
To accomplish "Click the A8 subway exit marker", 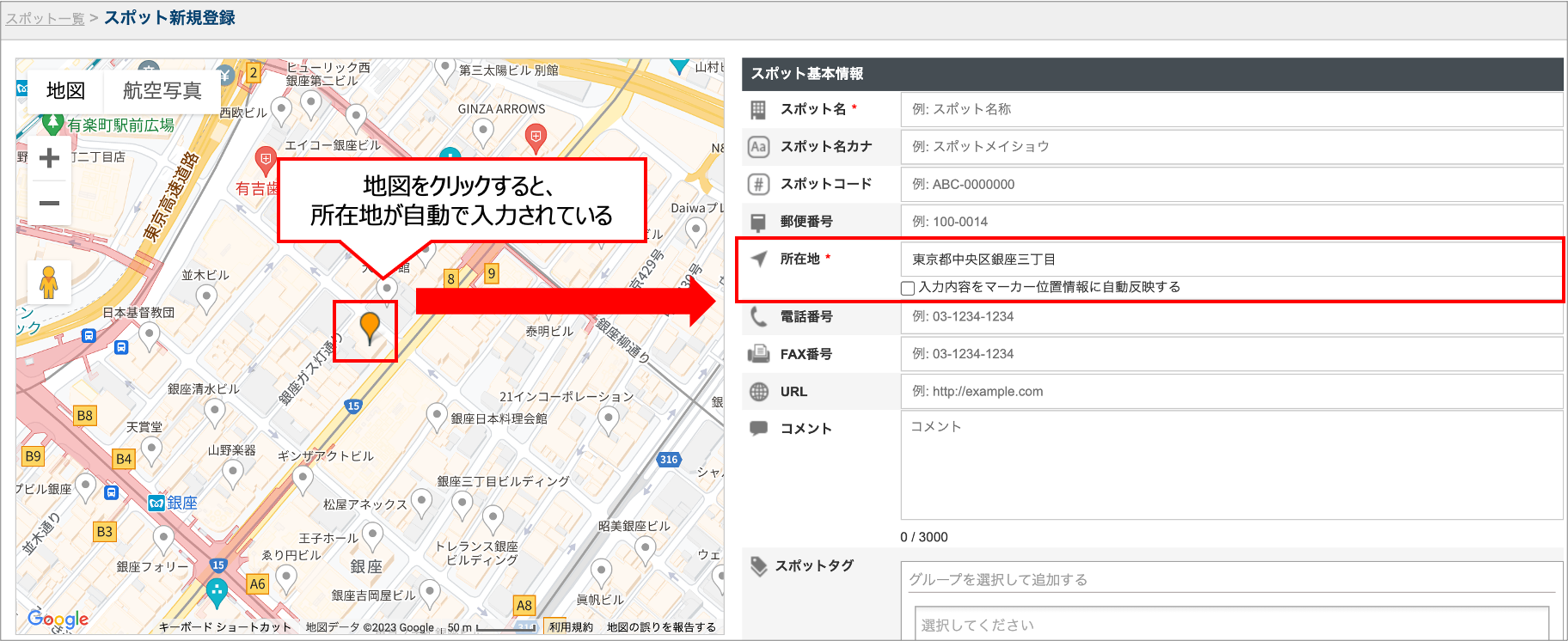I will click(524, 605).
